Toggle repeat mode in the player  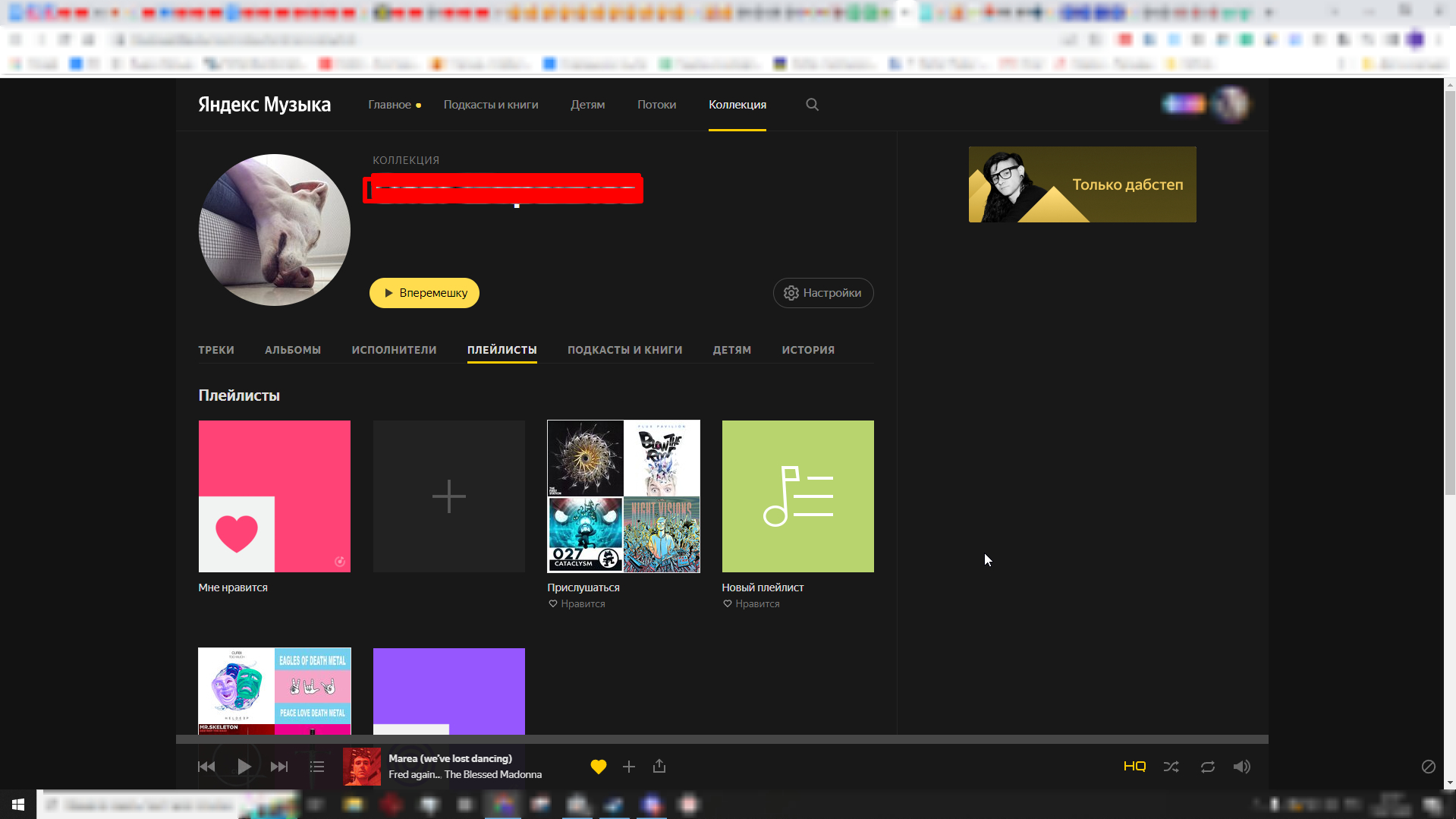1208,767
